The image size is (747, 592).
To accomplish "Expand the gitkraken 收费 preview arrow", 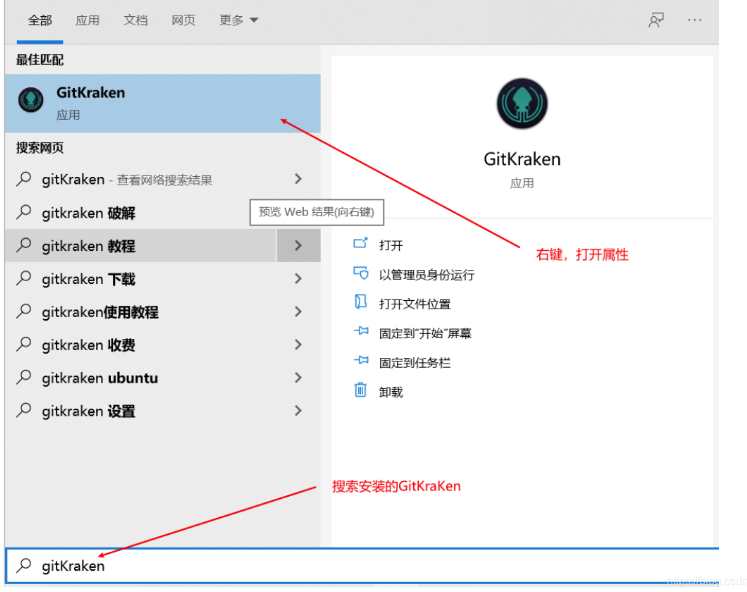I will click(298, 344).
